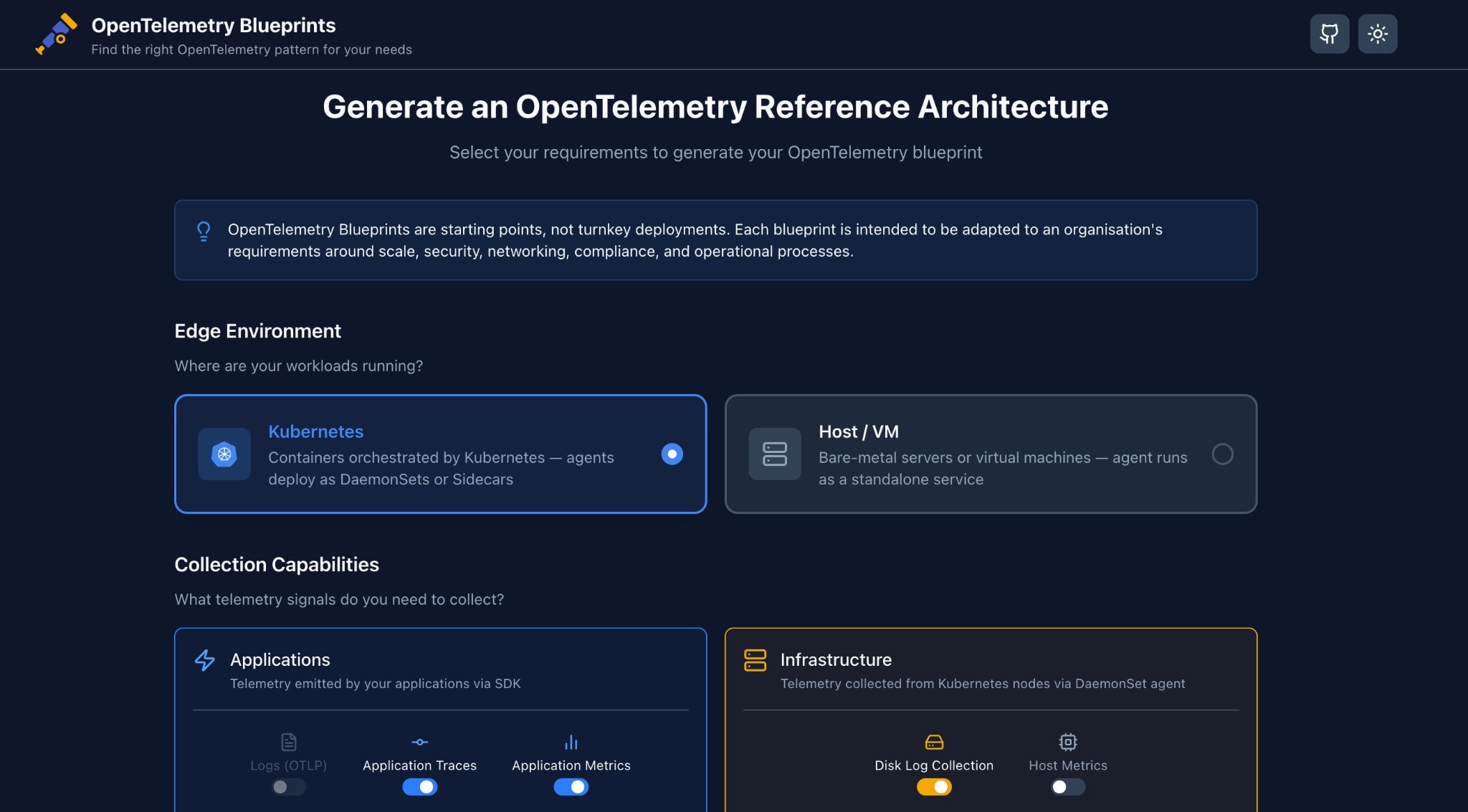Click the Host / VM server icon
The width and height of the screenshot is (1468, 812).
[x=774, y=454]
